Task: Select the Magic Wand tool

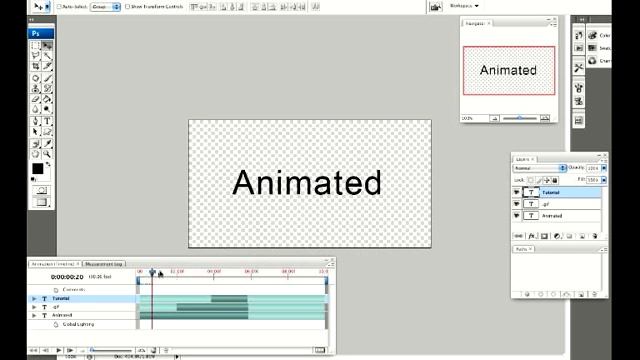Action: pos(47,56)
